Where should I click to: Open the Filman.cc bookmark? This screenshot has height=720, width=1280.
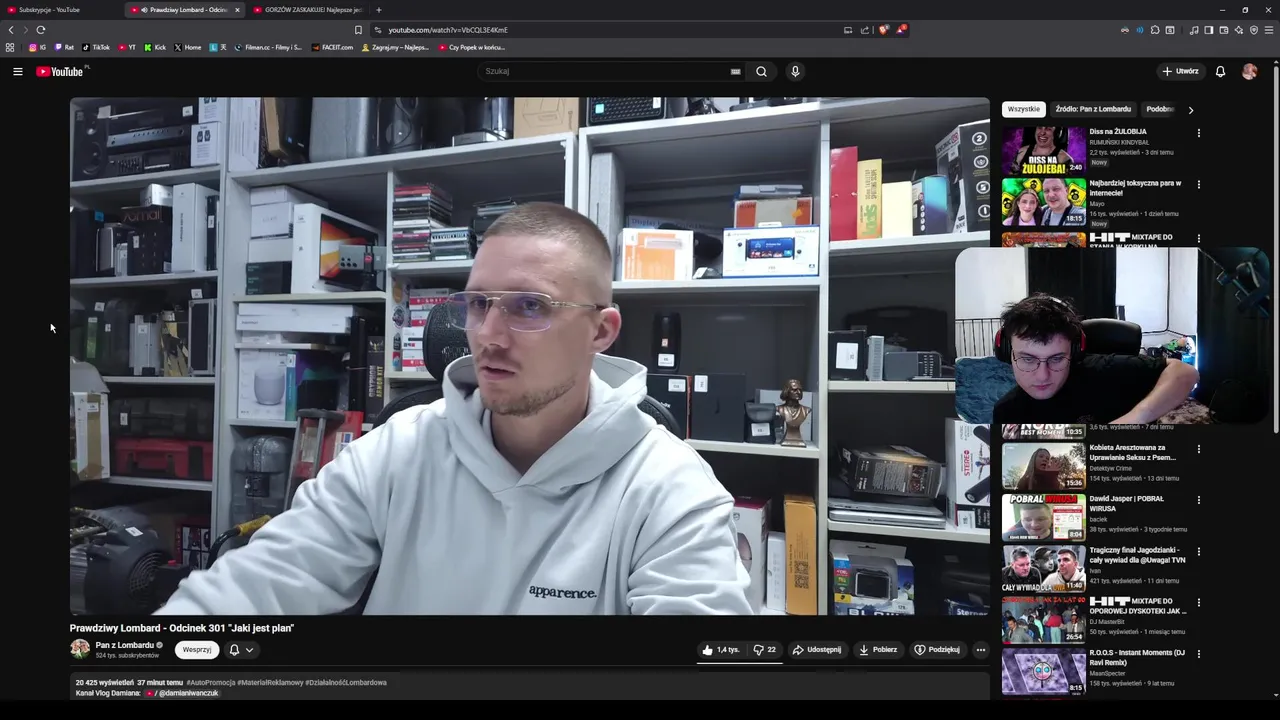(268, 47)
